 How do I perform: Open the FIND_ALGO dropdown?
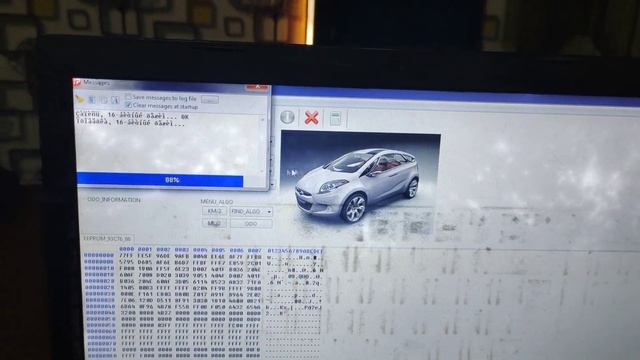251,211
